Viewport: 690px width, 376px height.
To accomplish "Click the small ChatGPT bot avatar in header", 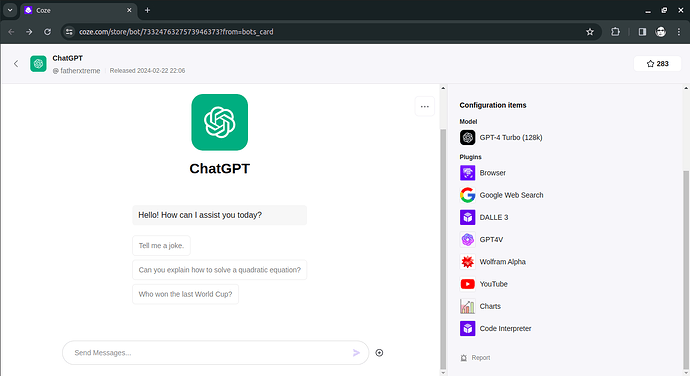I will (x=38, y=64).
